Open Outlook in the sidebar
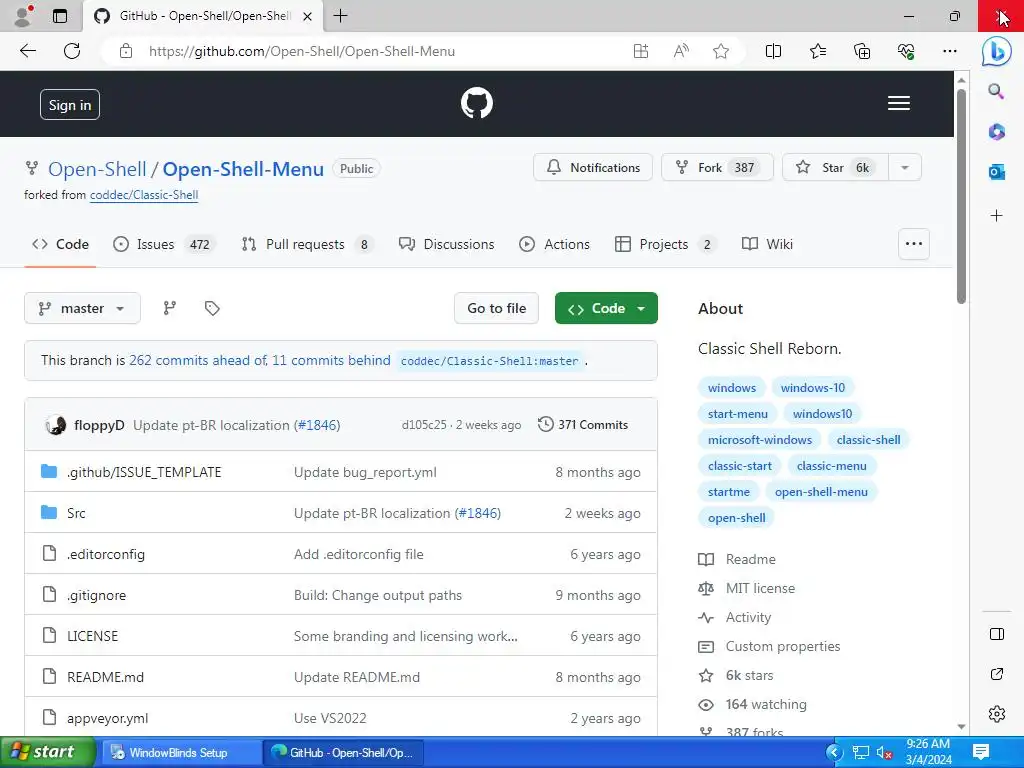The width and height of the screenshot is (1024, 768). 996,172
